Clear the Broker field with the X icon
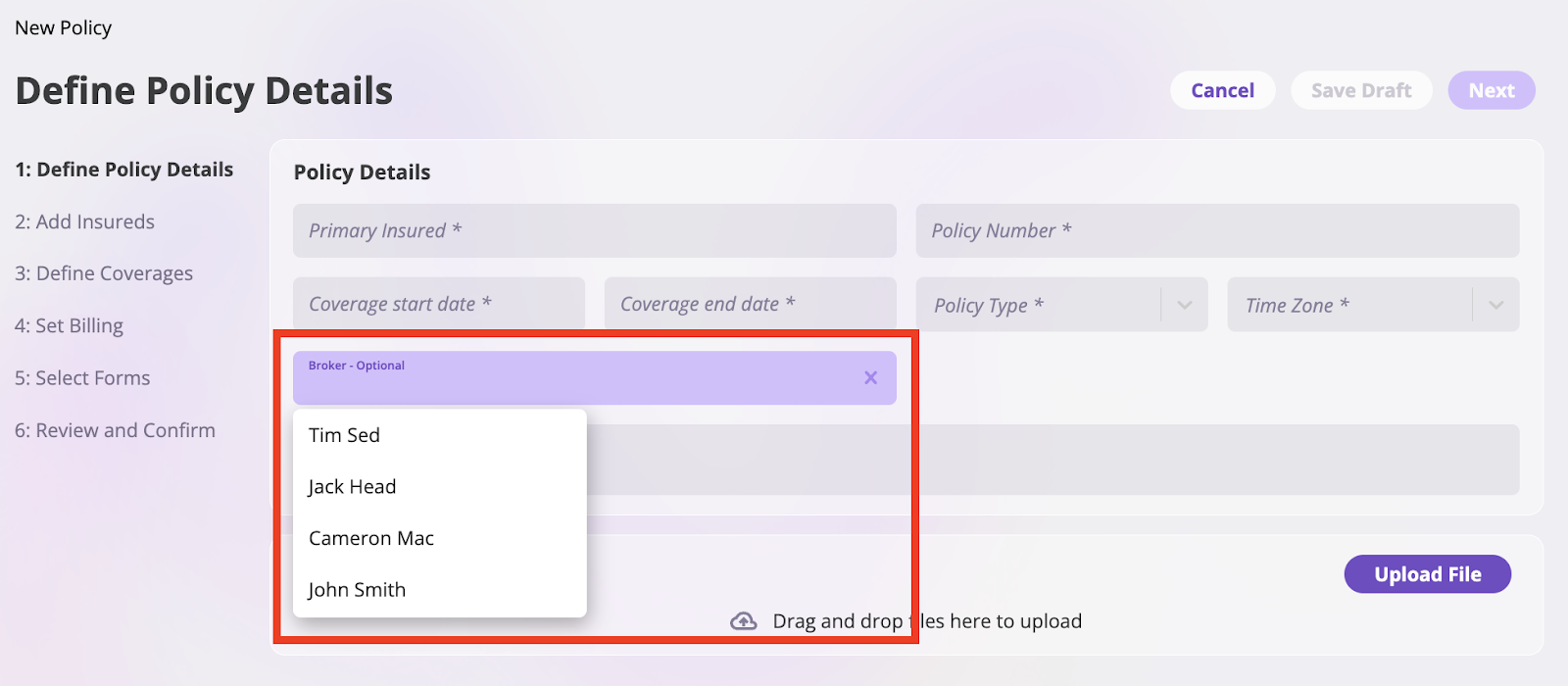 [x=870, y=378]
